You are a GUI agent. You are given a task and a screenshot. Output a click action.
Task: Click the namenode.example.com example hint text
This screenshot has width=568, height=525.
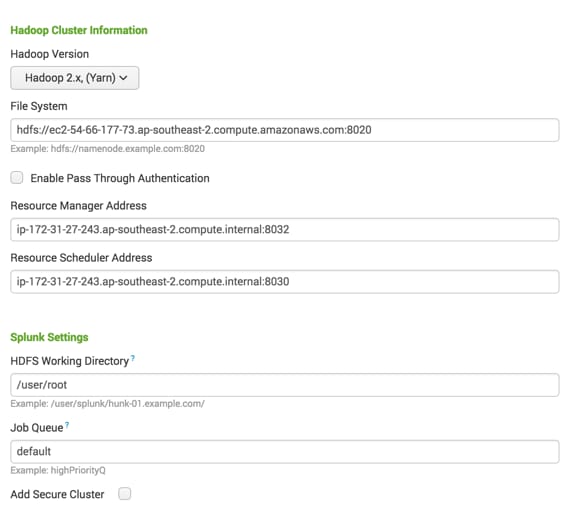point(108,149)
